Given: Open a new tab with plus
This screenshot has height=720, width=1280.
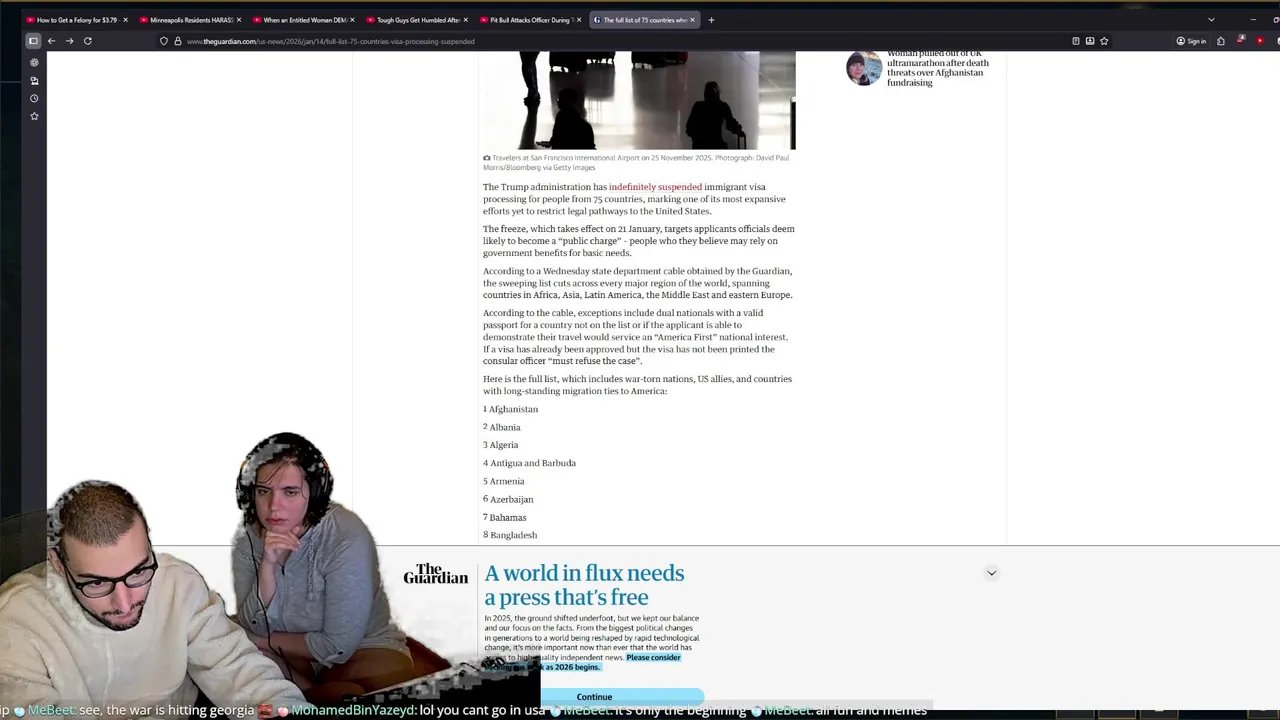Looking at the screenshot, I should pyautogui.click(x=711, y=20).
